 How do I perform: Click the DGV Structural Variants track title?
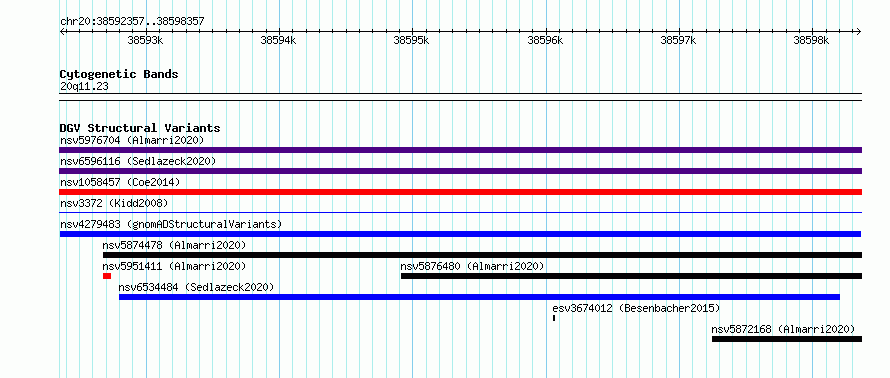pyautogui.click(x=140, y=128)
